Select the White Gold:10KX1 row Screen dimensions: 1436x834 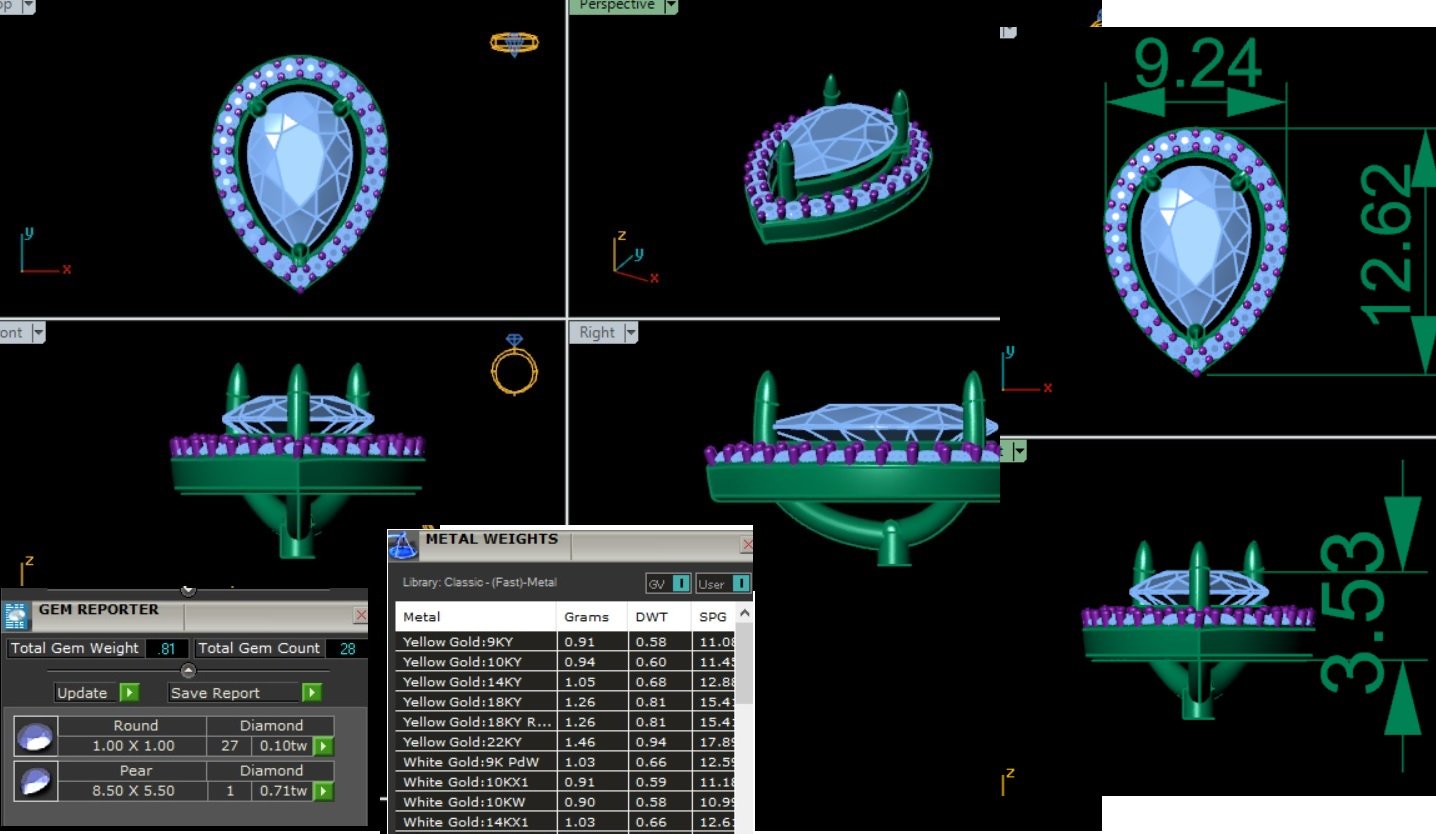[x=565, y=782]
